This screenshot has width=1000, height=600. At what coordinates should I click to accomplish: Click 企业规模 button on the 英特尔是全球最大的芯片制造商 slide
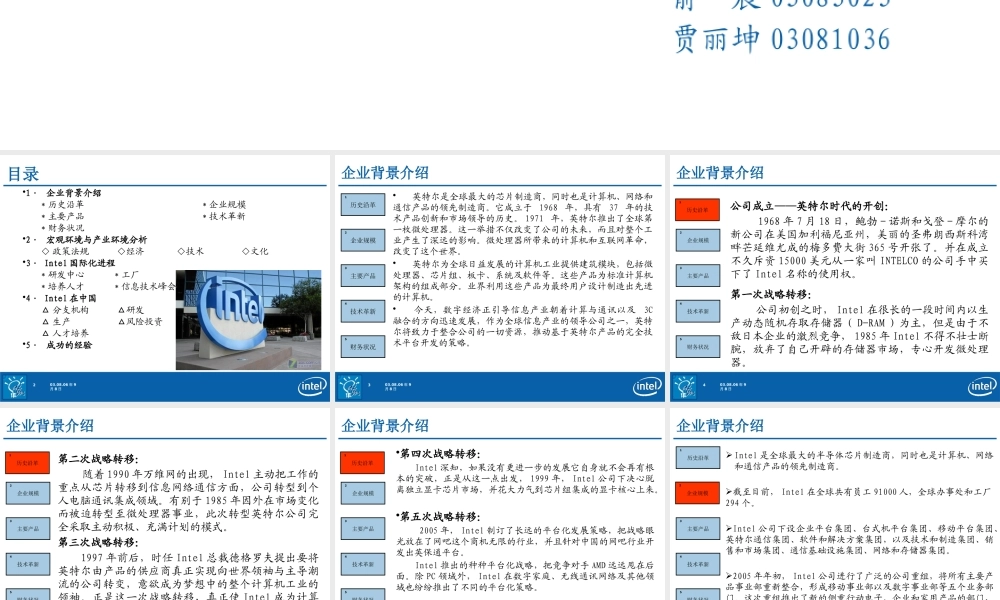pyautogui.click(x=363, y=240)
